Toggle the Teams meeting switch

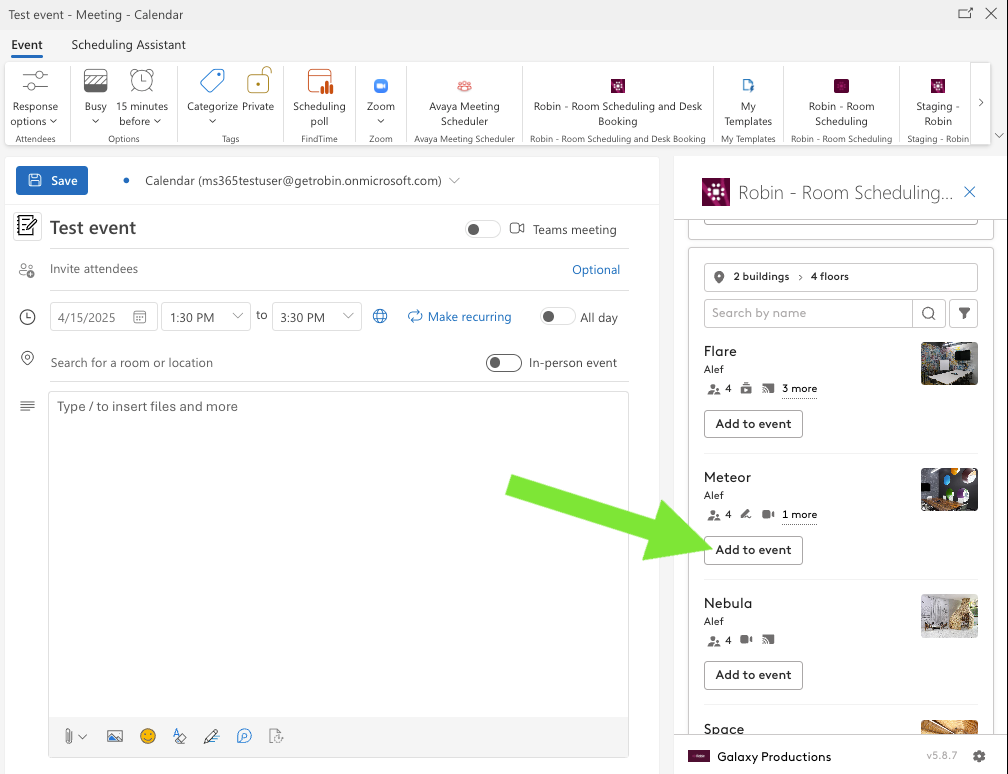[x=482, y=229]
